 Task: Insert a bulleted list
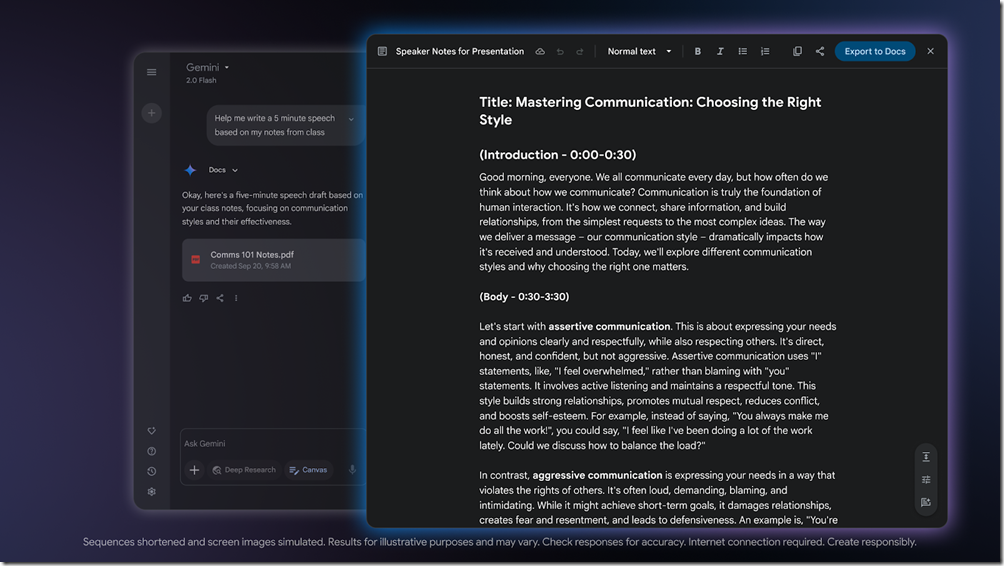point(742,51)
